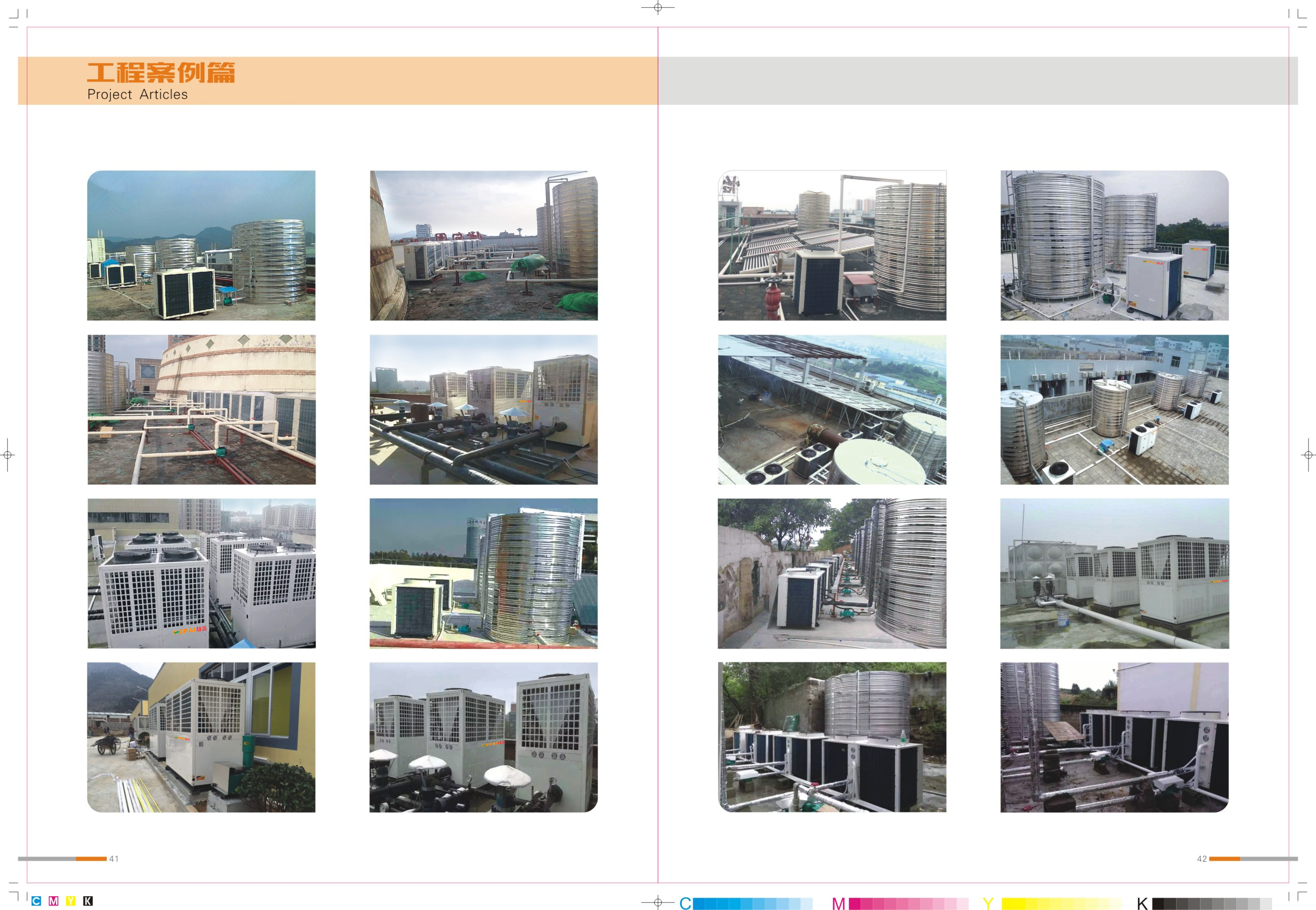Open photo of solar collectors with red valve
Screen dimensions: 1316x910
pos(832,245)
